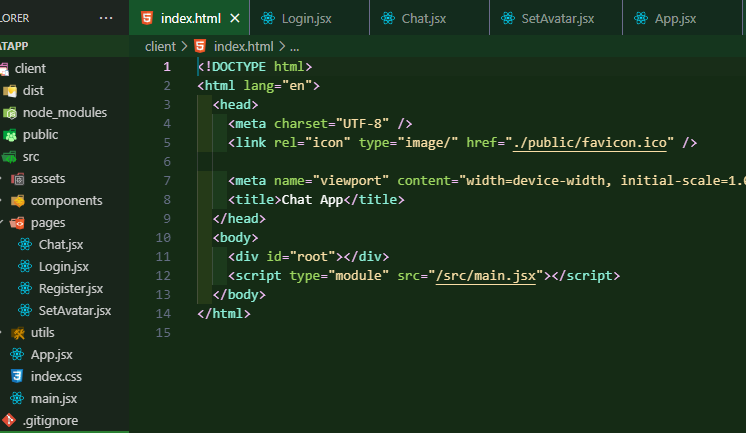Click React icon beside explorer Chat.jsx
This screenshot has width=746, height=433.
[25, 244]
